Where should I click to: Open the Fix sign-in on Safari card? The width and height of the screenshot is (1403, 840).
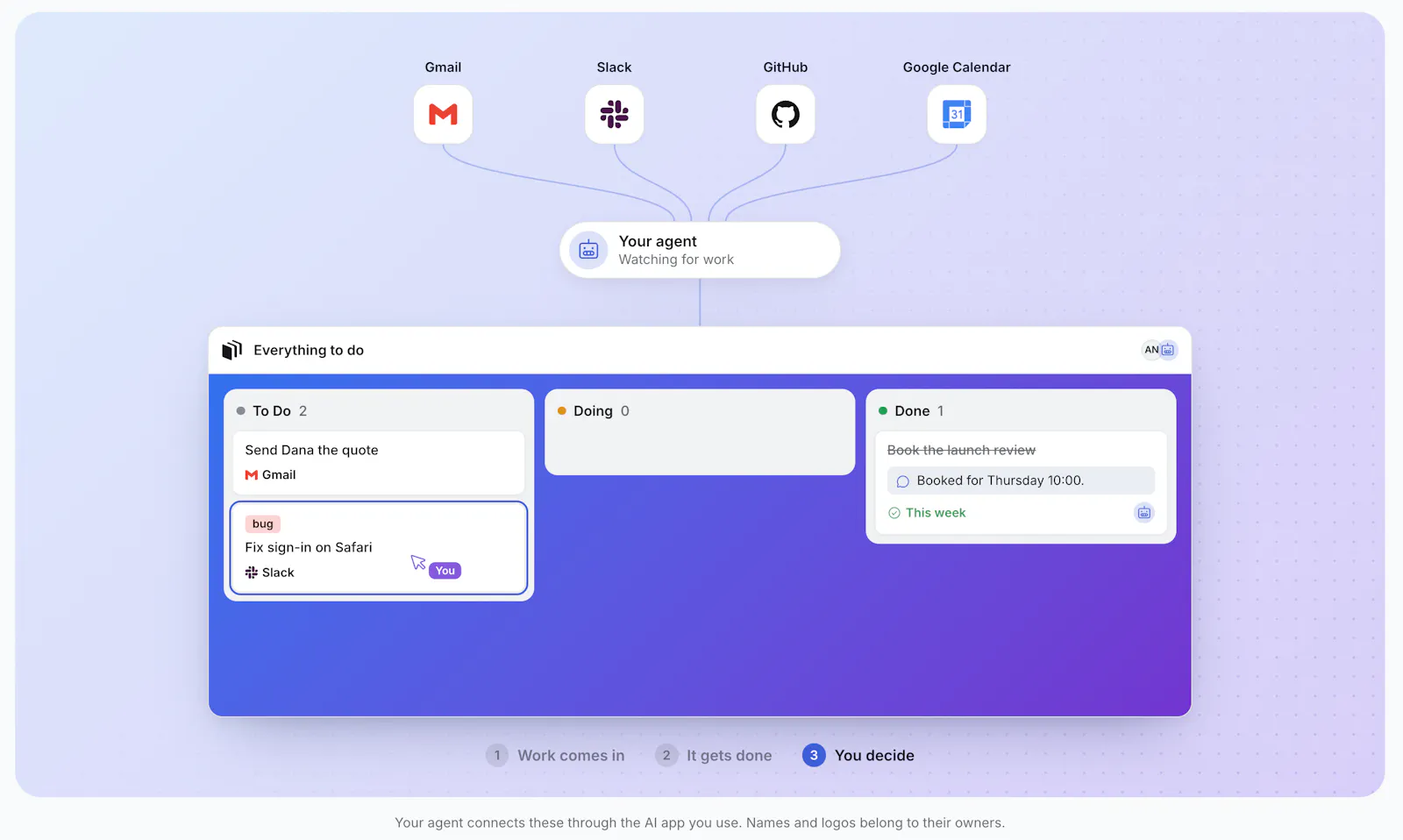point(379,548)
